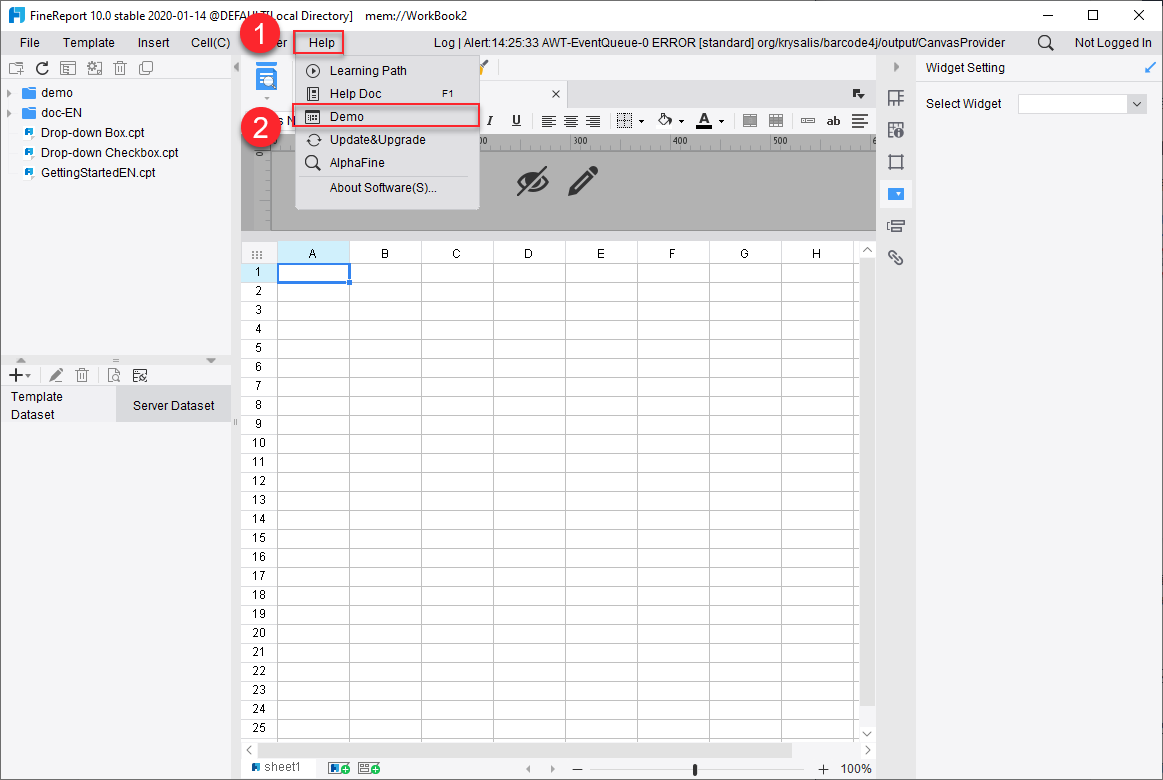Switch to the Server Dataset tab

(x=173, y=404)
